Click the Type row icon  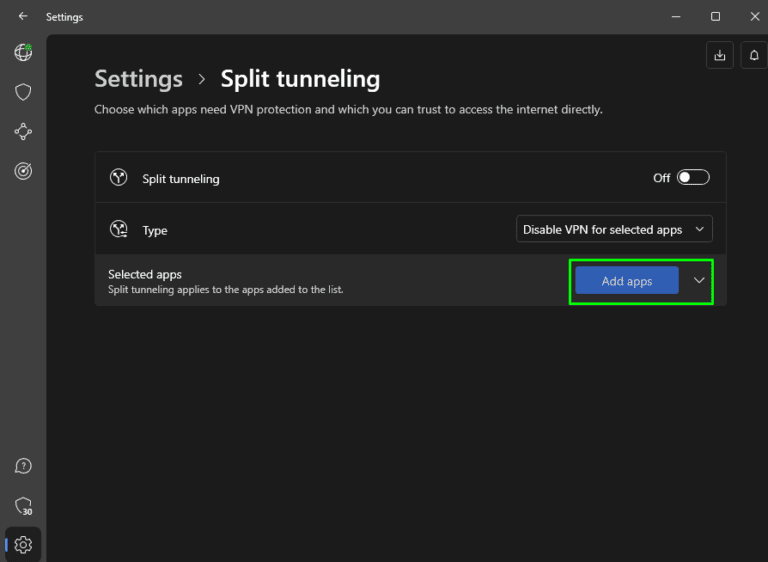[x=119, y=230]
